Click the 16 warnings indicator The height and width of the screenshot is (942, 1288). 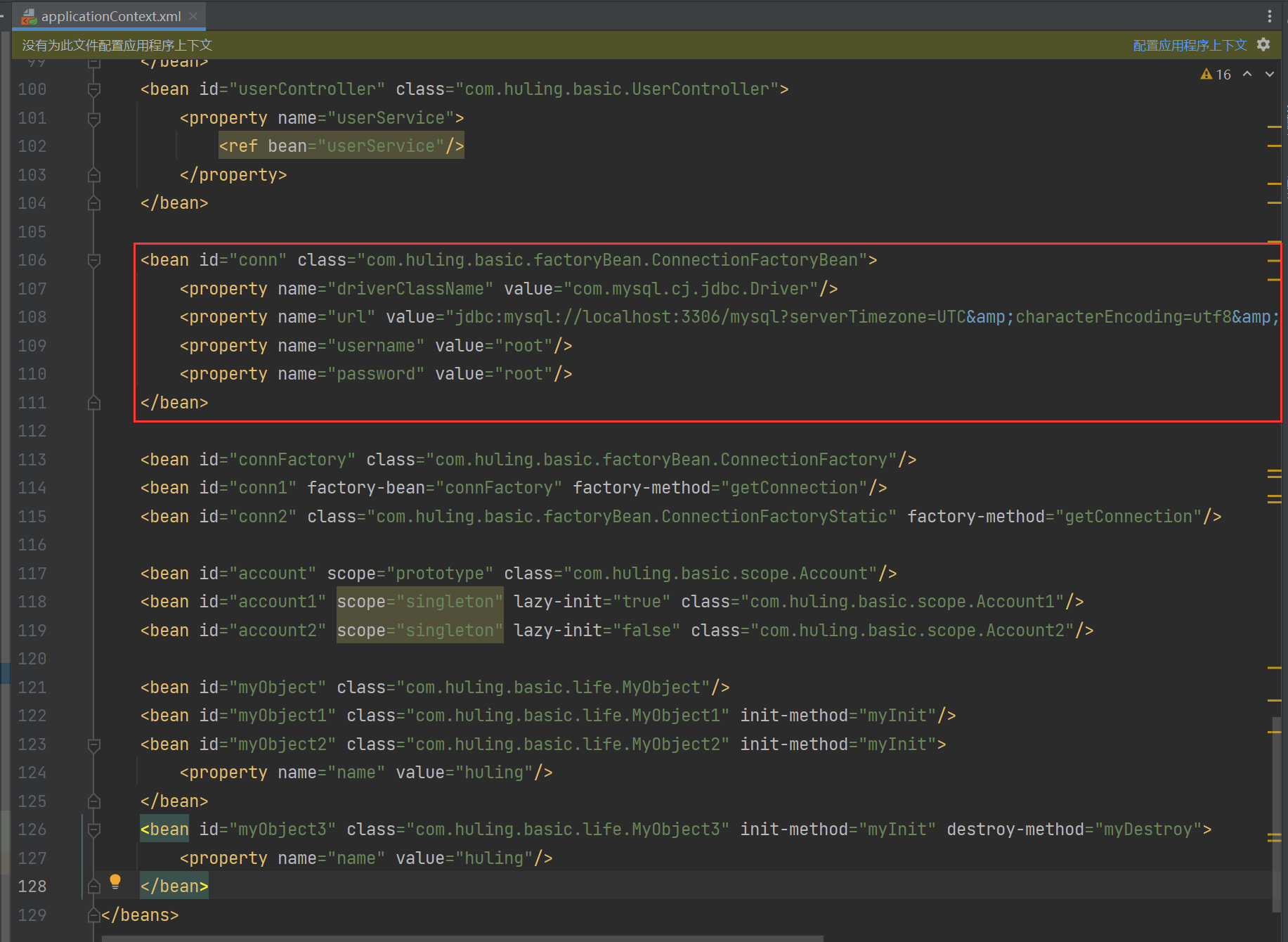[x=1216, y=75]
